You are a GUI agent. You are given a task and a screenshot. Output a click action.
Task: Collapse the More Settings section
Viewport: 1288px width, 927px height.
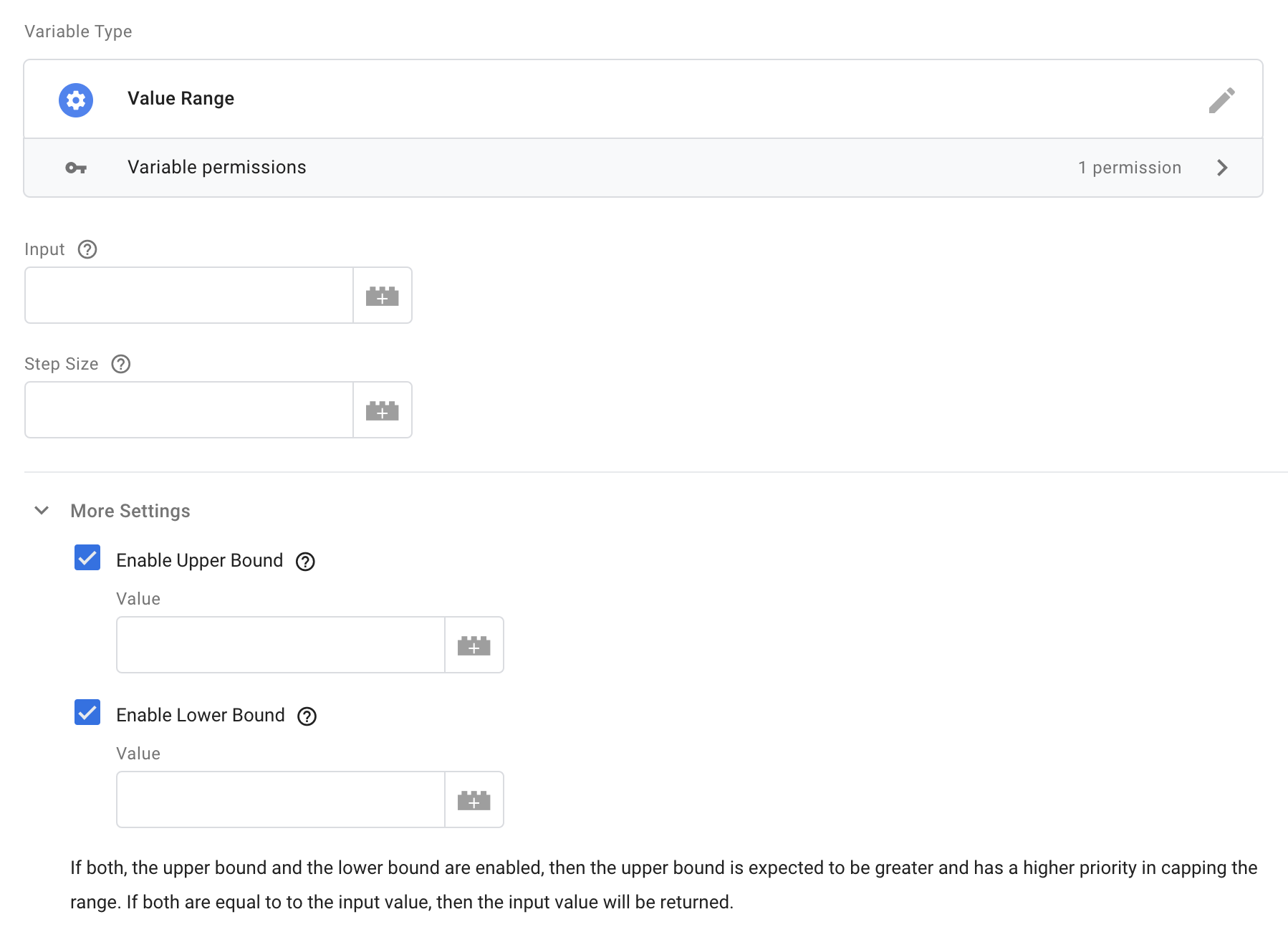coord(41,511)
